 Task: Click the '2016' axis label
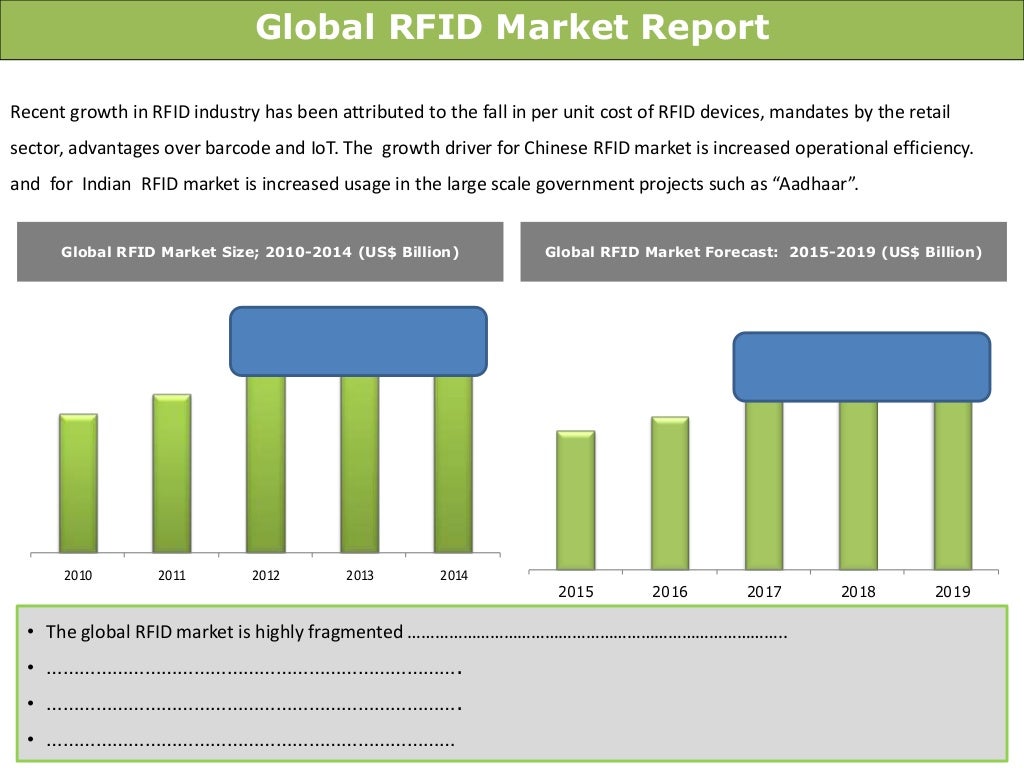pyautogui.click(x=670, y=592)
